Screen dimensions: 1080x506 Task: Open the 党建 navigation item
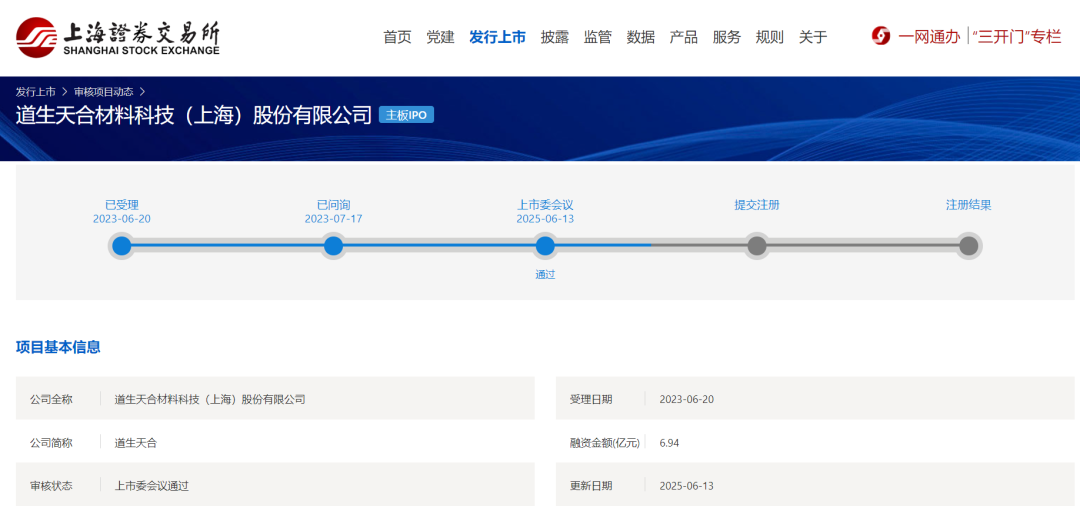(440, 37)
